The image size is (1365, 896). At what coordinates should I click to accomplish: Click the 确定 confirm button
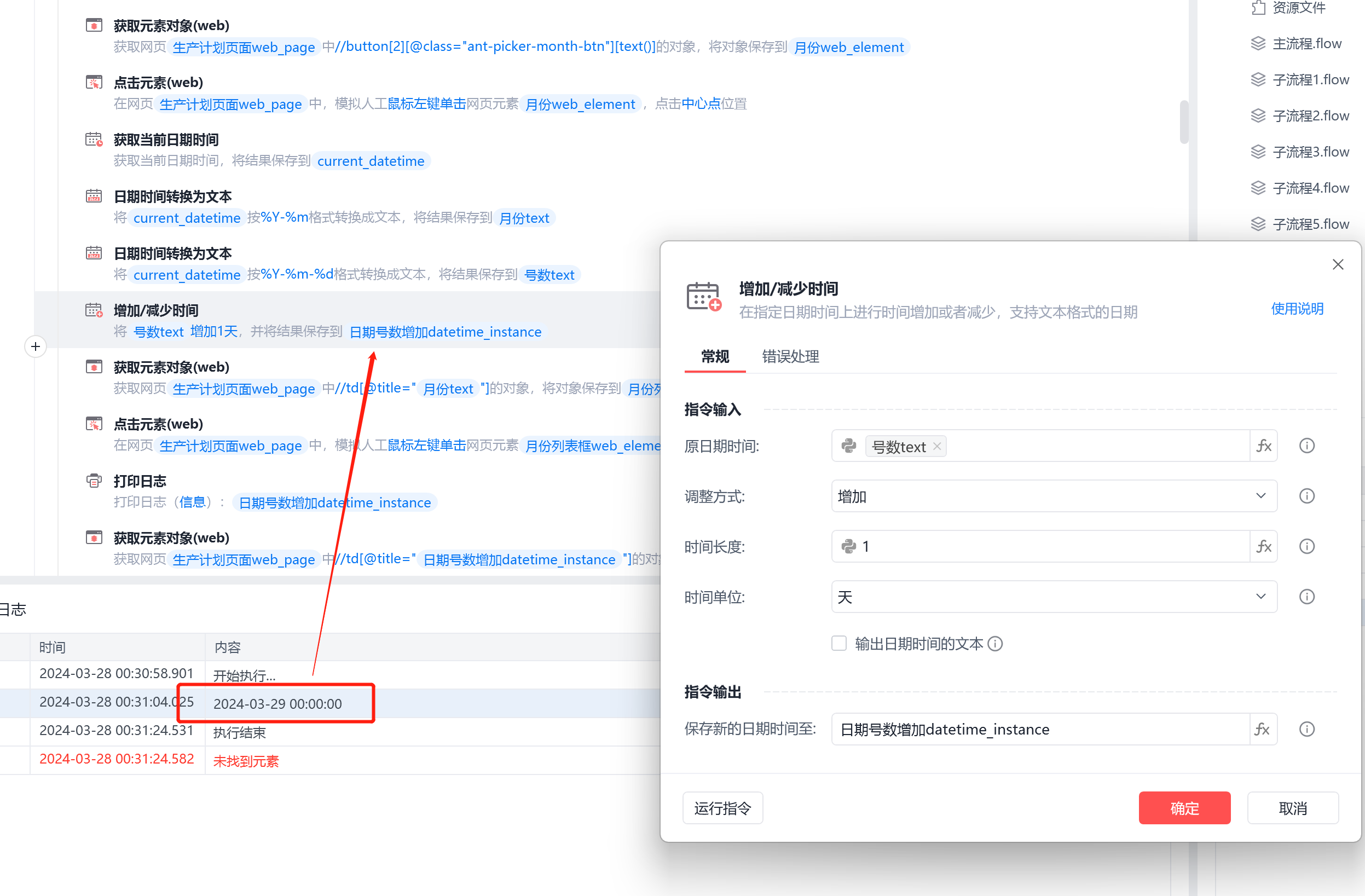coord(1184,808)
